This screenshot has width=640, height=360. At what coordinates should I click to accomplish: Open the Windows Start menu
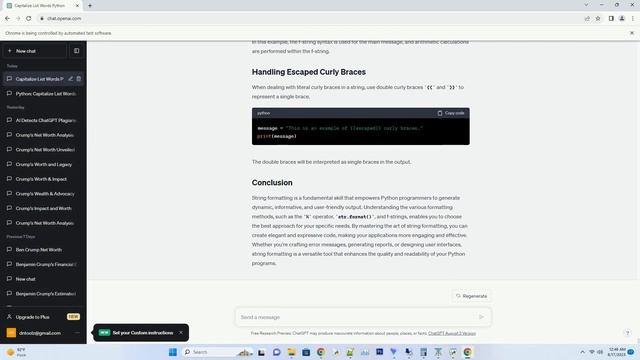click(173, 352)
